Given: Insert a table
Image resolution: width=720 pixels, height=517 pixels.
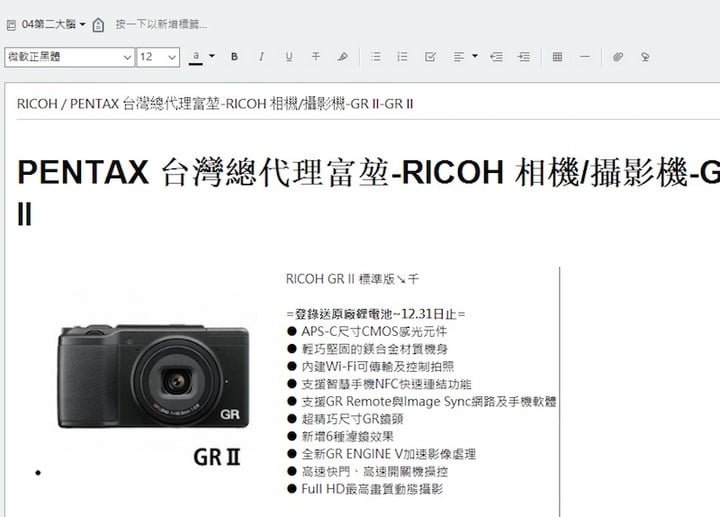Looking at the screenshot, I should click(x=557, y=57).
